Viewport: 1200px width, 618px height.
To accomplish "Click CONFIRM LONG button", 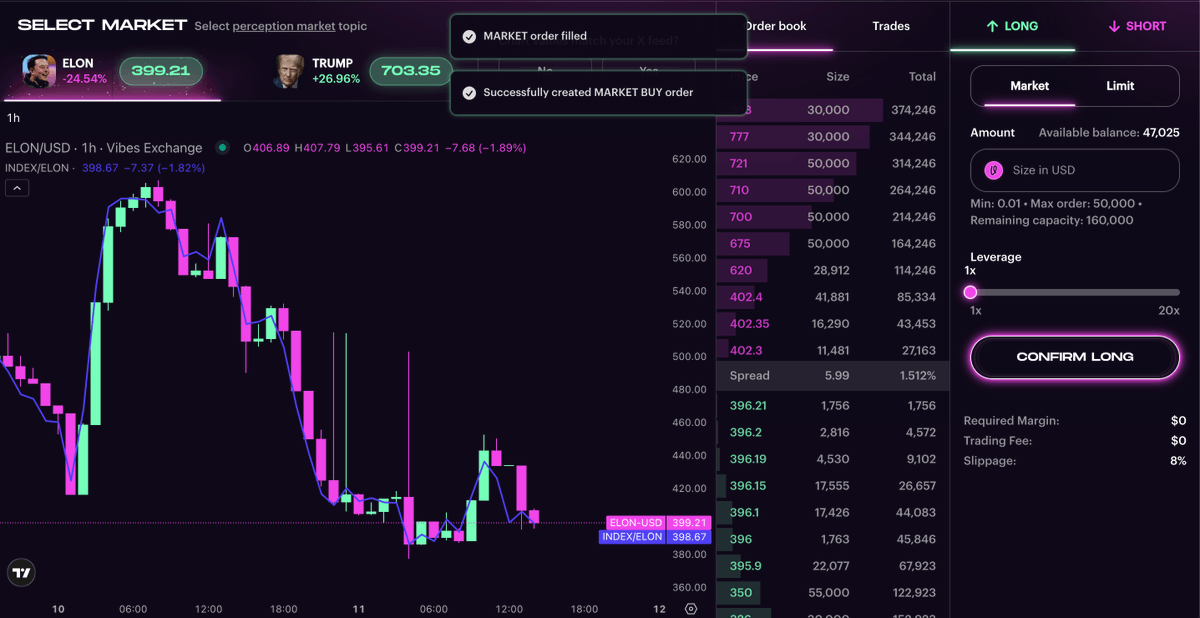I will pyautogui.click(x=1075, y=357).
